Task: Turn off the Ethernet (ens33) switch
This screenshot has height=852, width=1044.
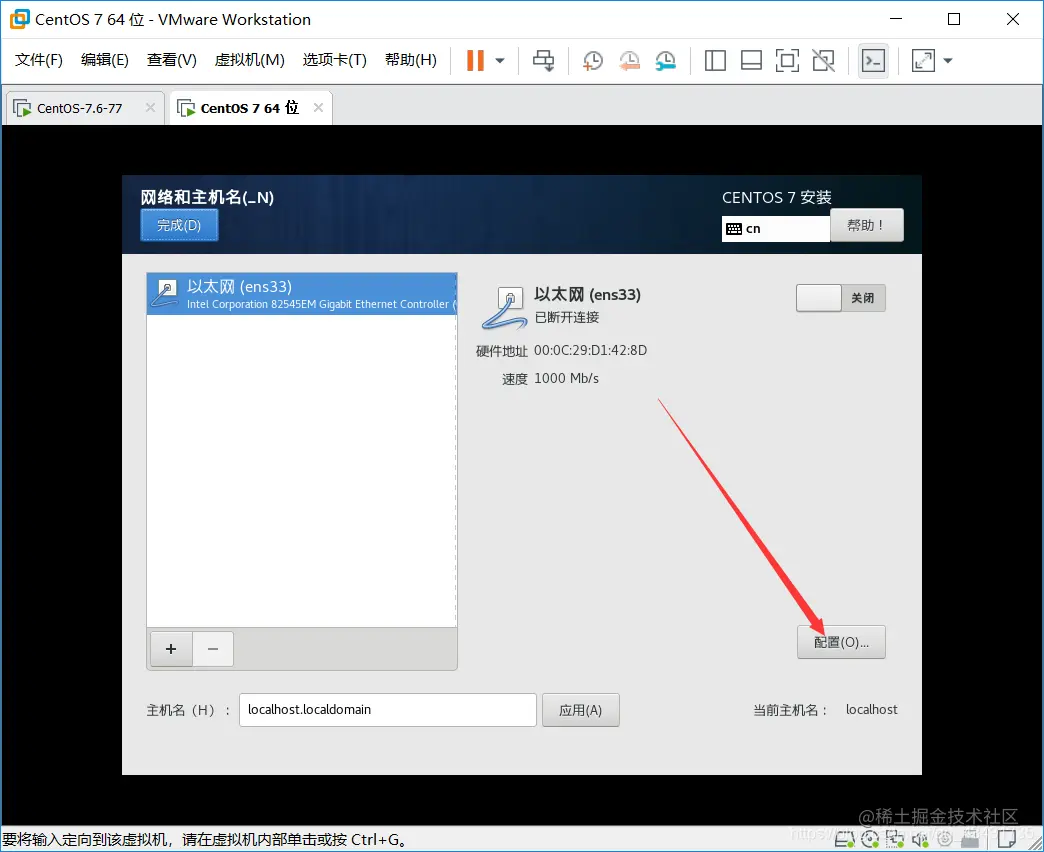Action: 840,297
